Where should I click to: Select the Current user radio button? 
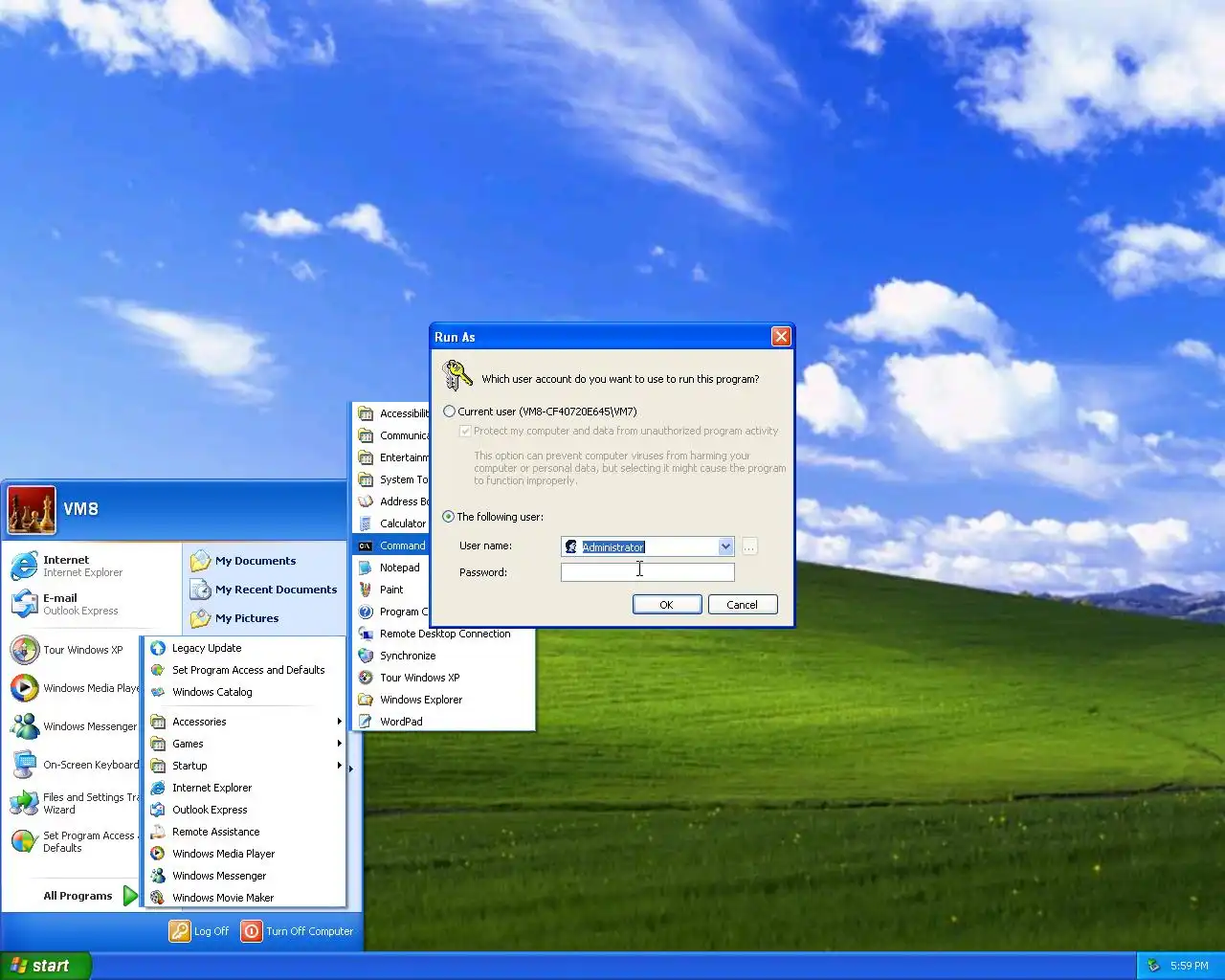pyautogui.click(x=449, y=412)
